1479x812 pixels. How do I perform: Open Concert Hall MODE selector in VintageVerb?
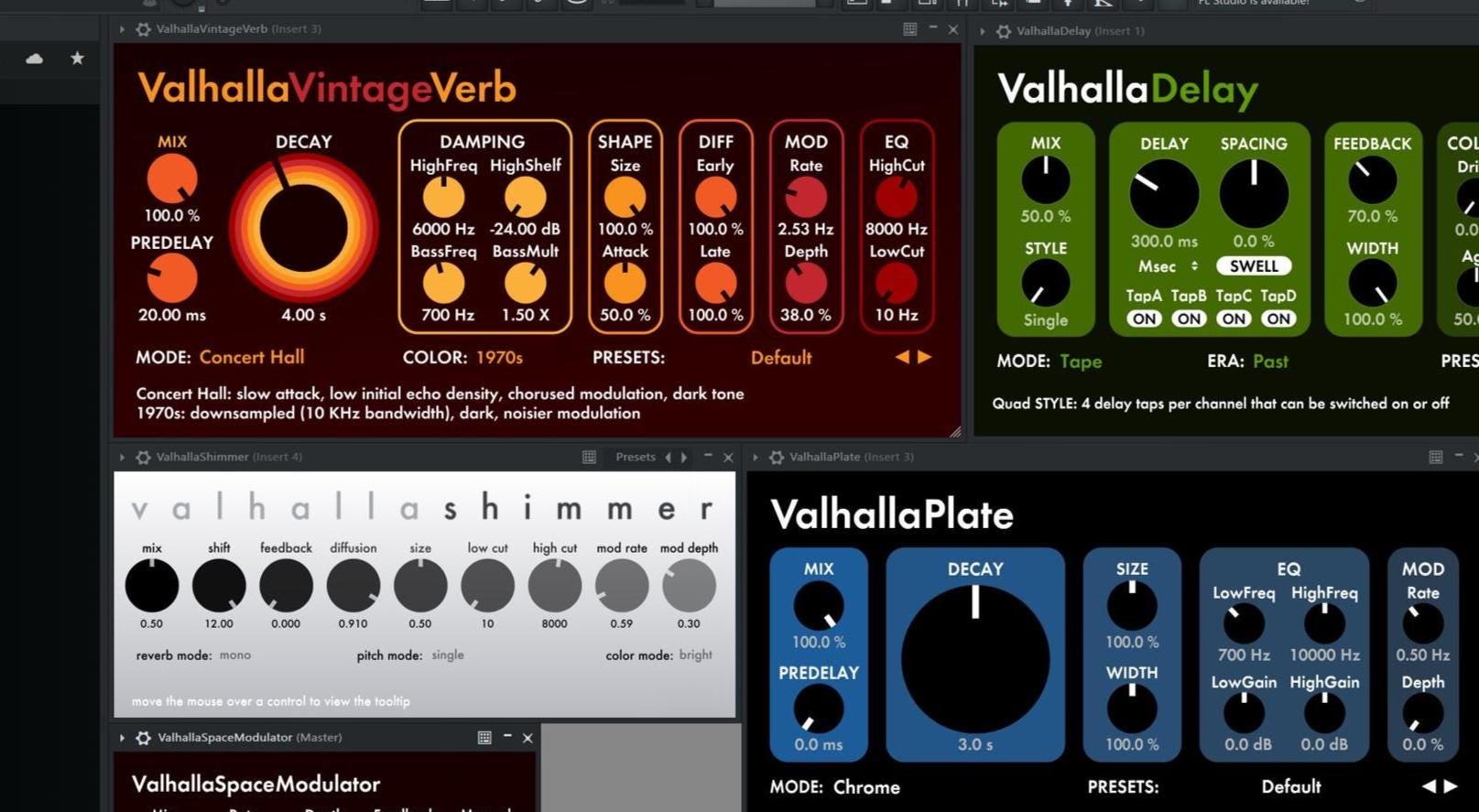click(x=252, y=357)
